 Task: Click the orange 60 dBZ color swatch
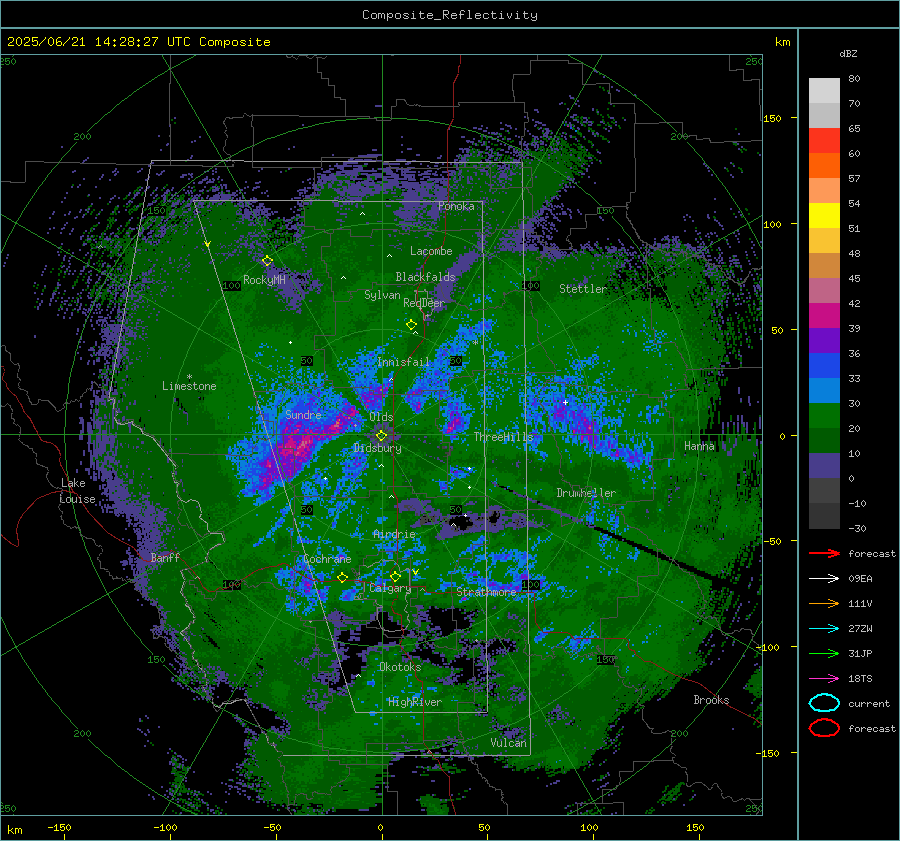(x=824, y=166)
